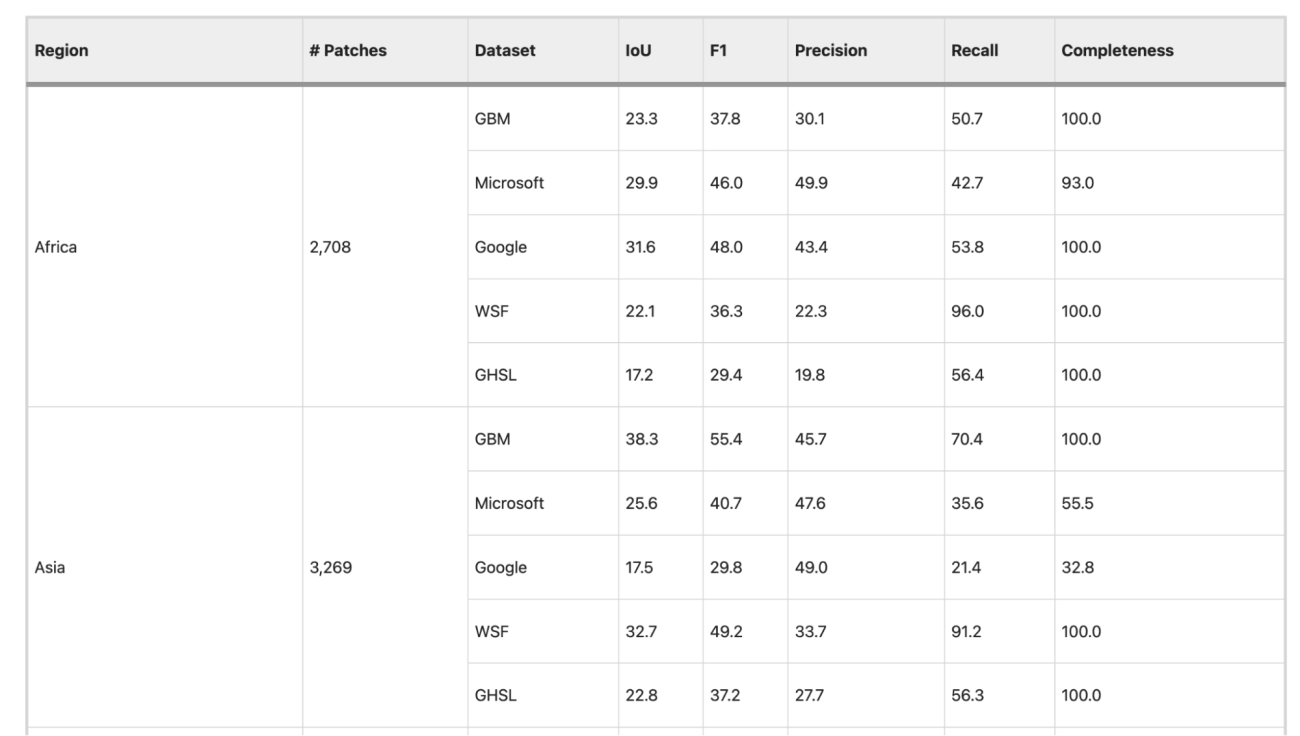Select the Dataset column header
The image size is (1300, 736).
coord(506,50)
